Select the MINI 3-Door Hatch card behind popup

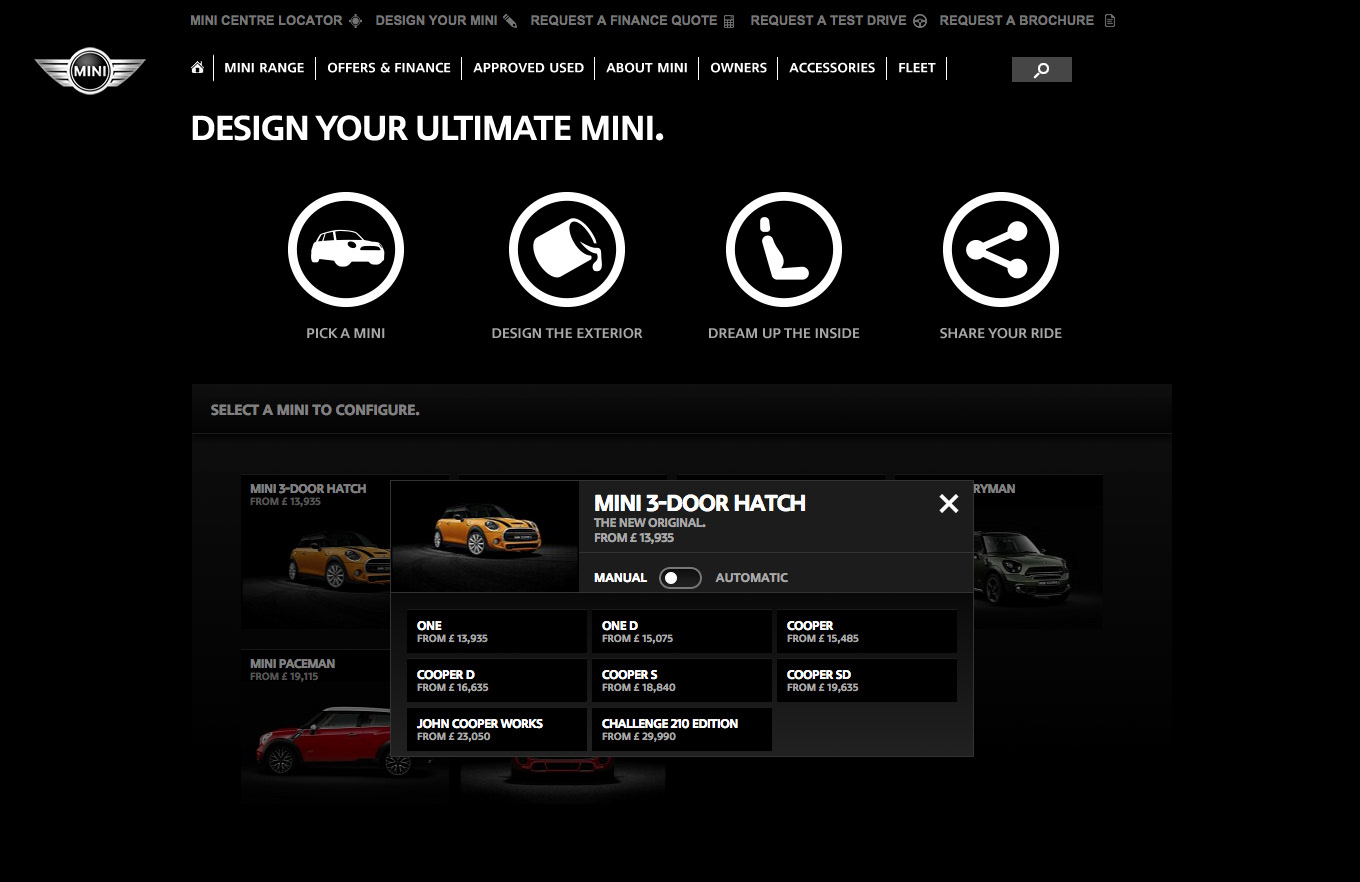(x=315, y=552)
